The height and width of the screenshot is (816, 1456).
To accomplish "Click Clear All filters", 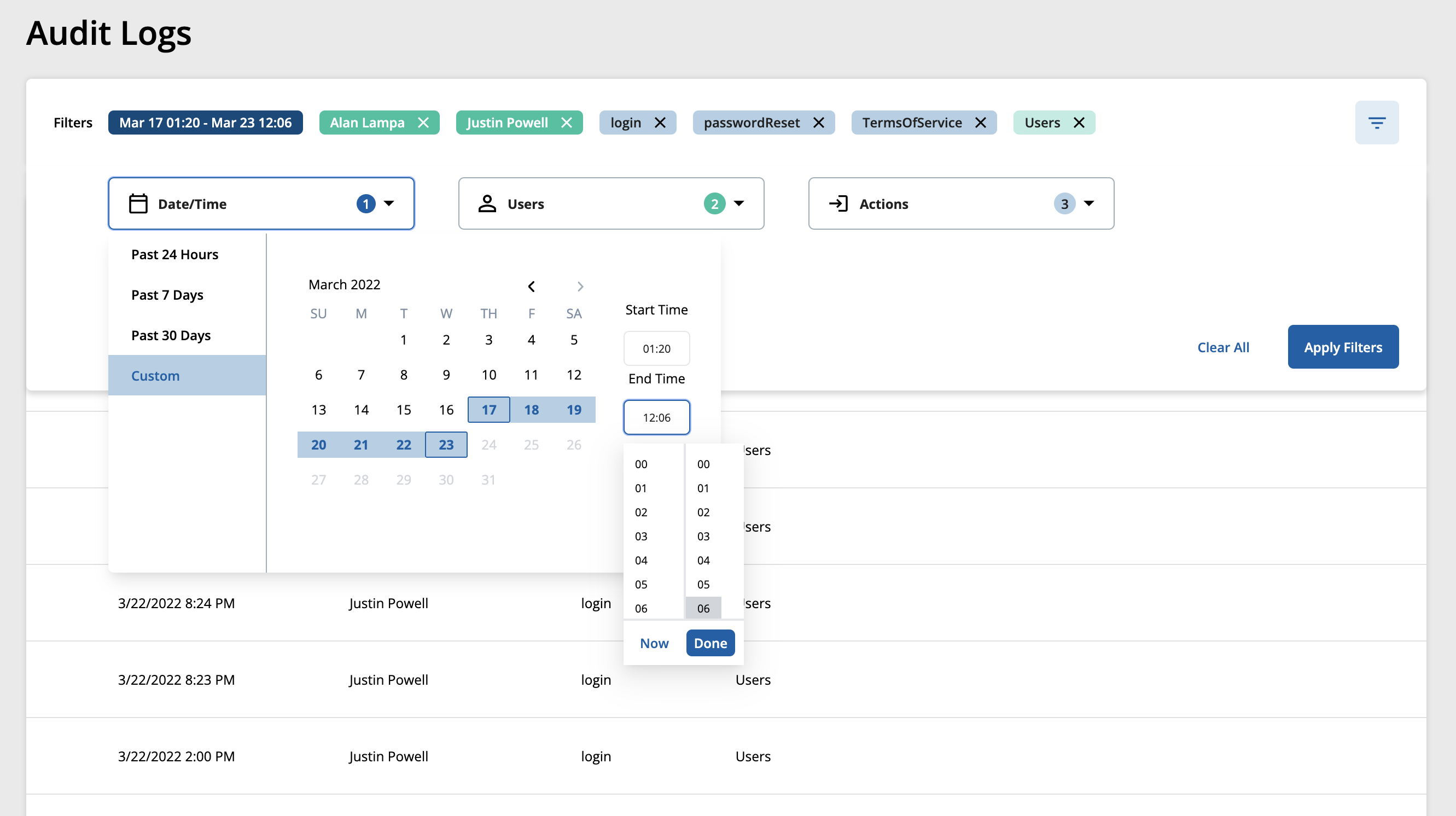I will tap(1223, 347).
